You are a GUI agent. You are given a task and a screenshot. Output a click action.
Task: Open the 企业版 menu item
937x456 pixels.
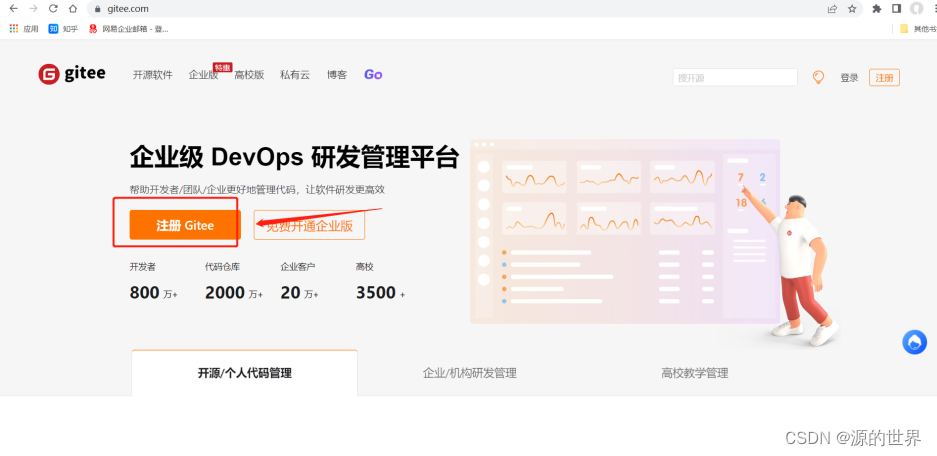click(x=203, y=75)
